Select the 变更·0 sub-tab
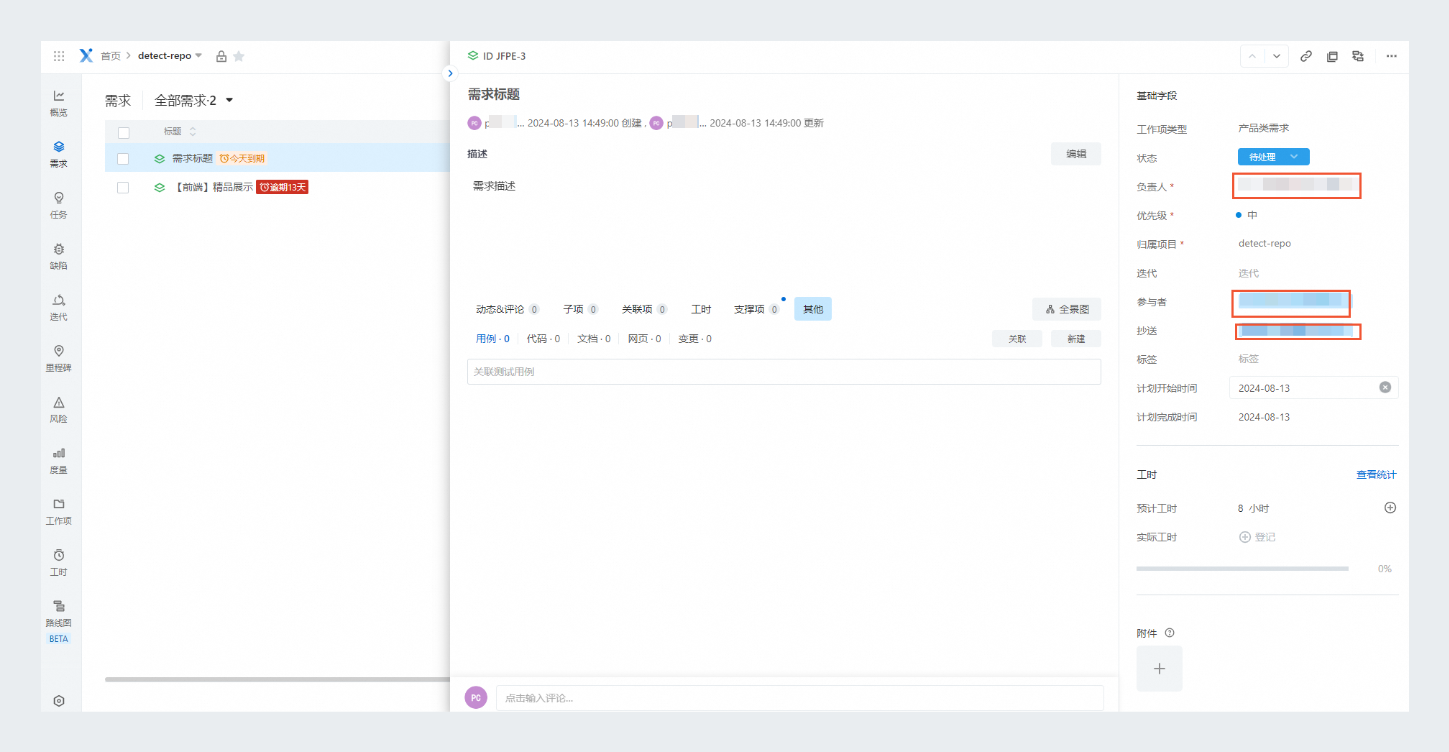The height and width of the screenshot is (752, 1449). (695, 339)
